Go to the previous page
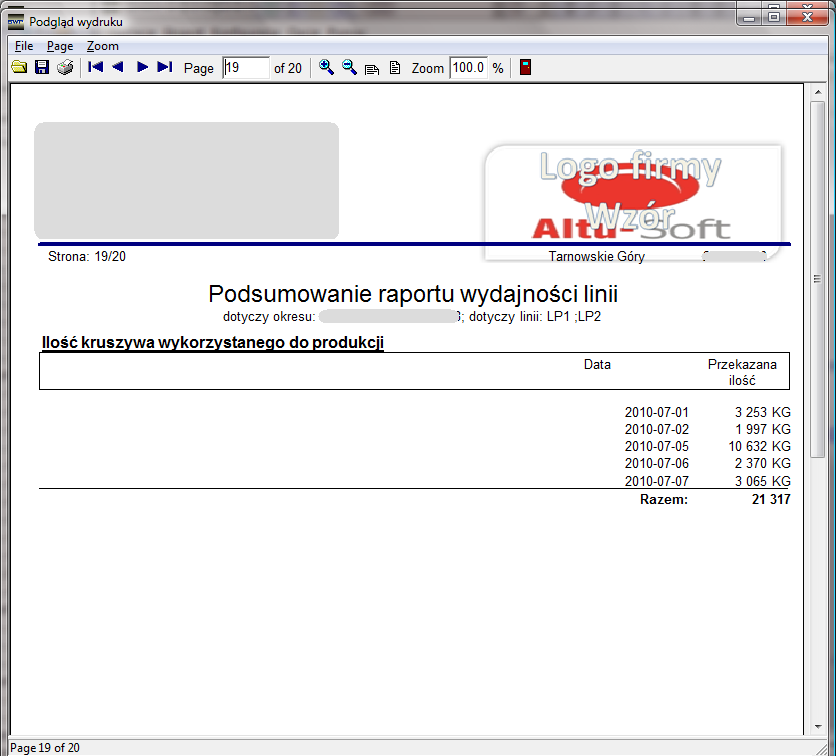This screenshot has width=836, height=756. [x=118, y=68]
